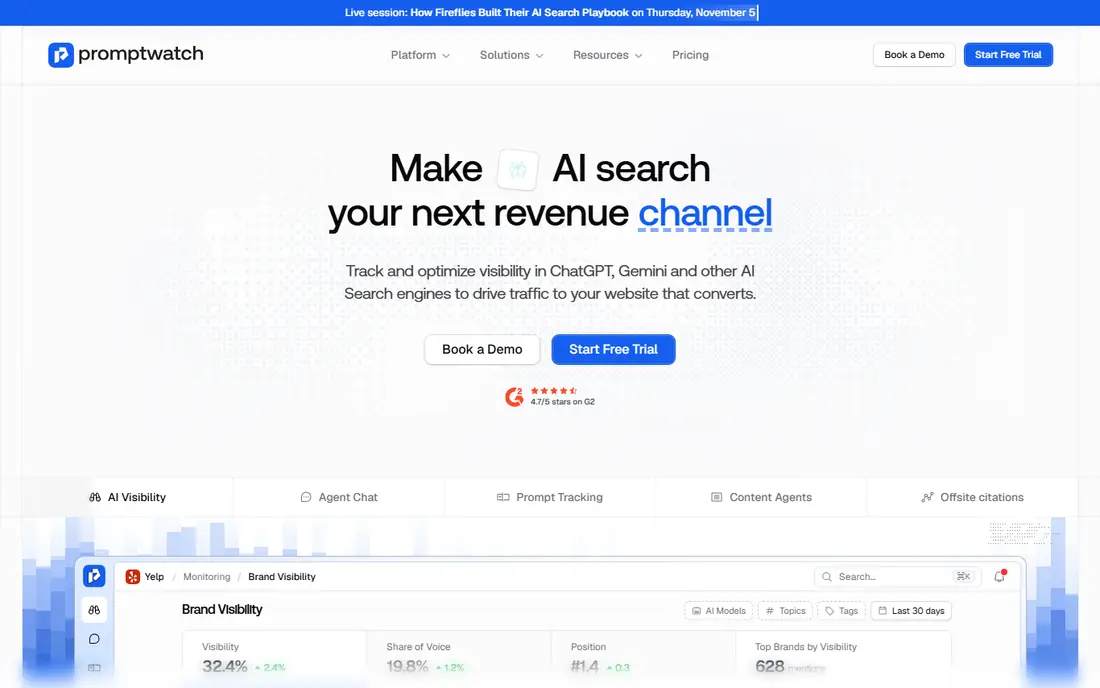Image resolution: width=1100 pixels, height=688 pixels.
Task: Open the Last 30 days date filter
Action: (x=911, y=611)
